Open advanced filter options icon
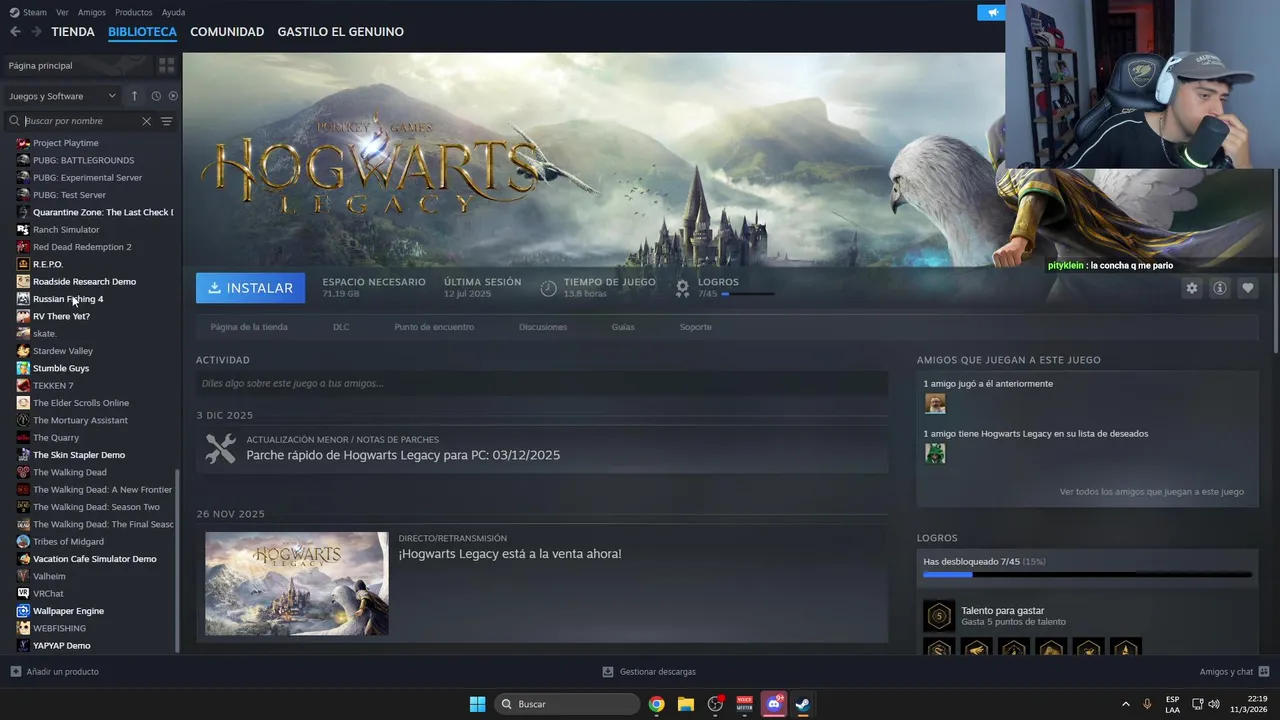 pyautogui.click(x=167, y=121)
